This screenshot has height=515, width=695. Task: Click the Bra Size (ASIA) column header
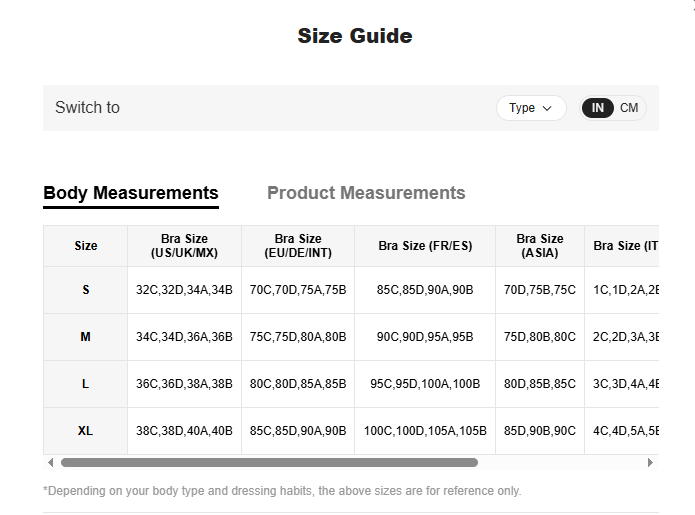coord(540,246)
